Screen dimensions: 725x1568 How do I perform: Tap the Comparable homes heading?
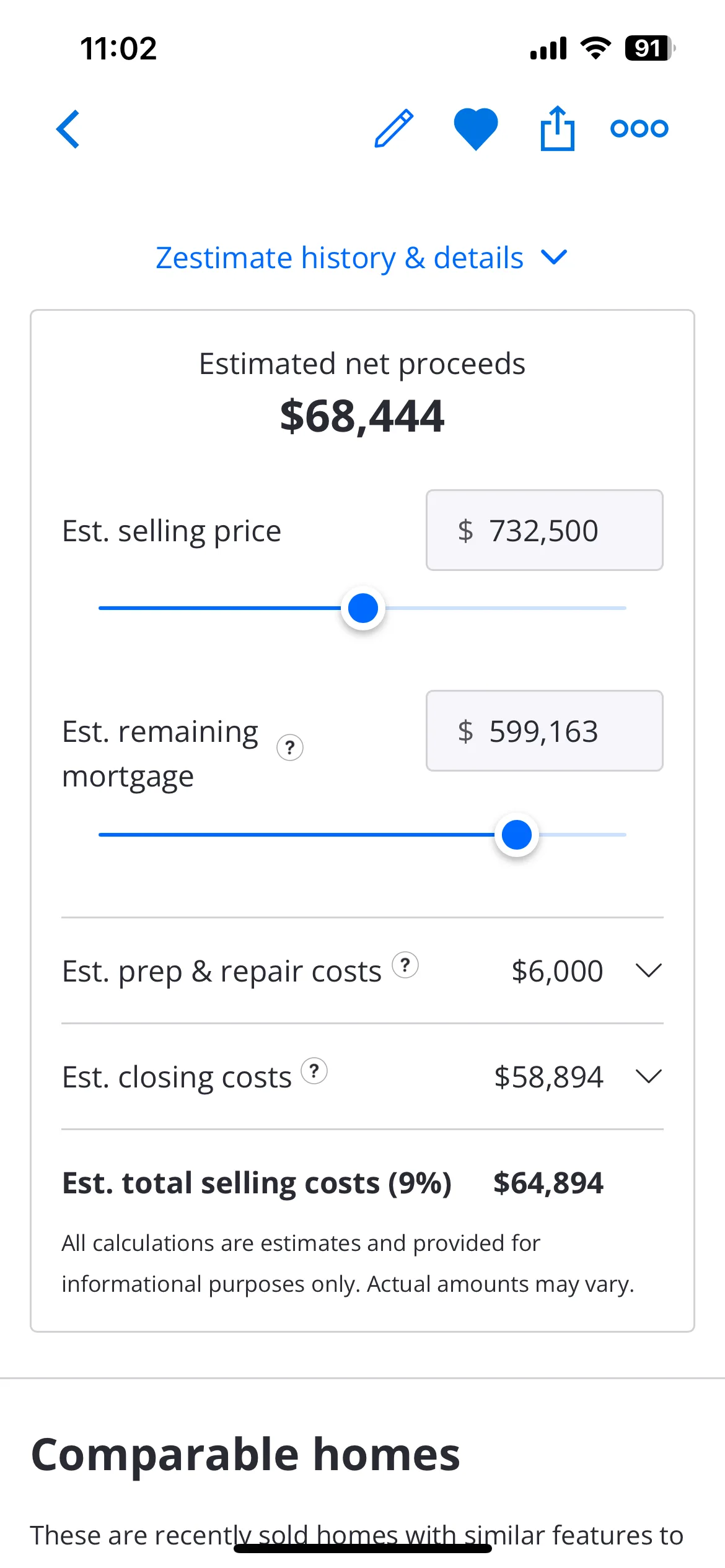pyautogui.click(x=245, y=1455)
